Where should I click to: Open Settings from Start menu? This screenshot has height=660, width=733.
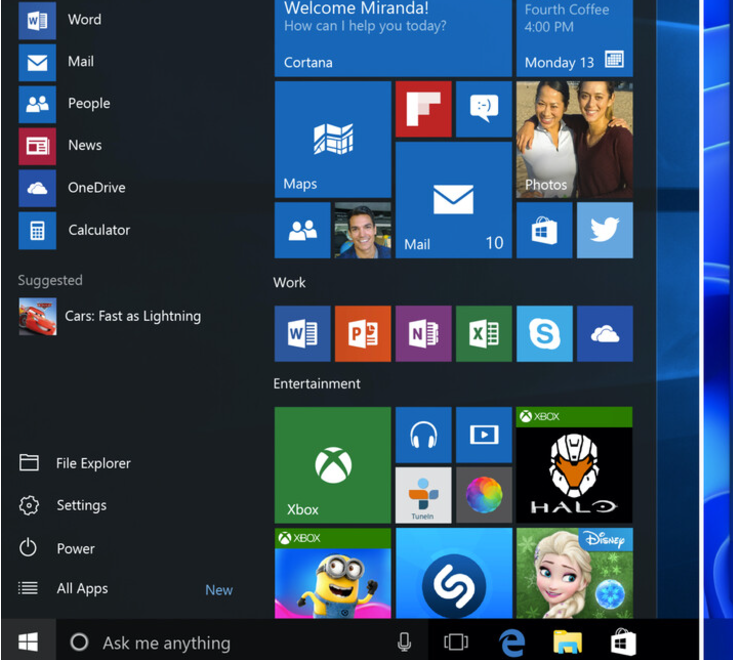(63, 505)
